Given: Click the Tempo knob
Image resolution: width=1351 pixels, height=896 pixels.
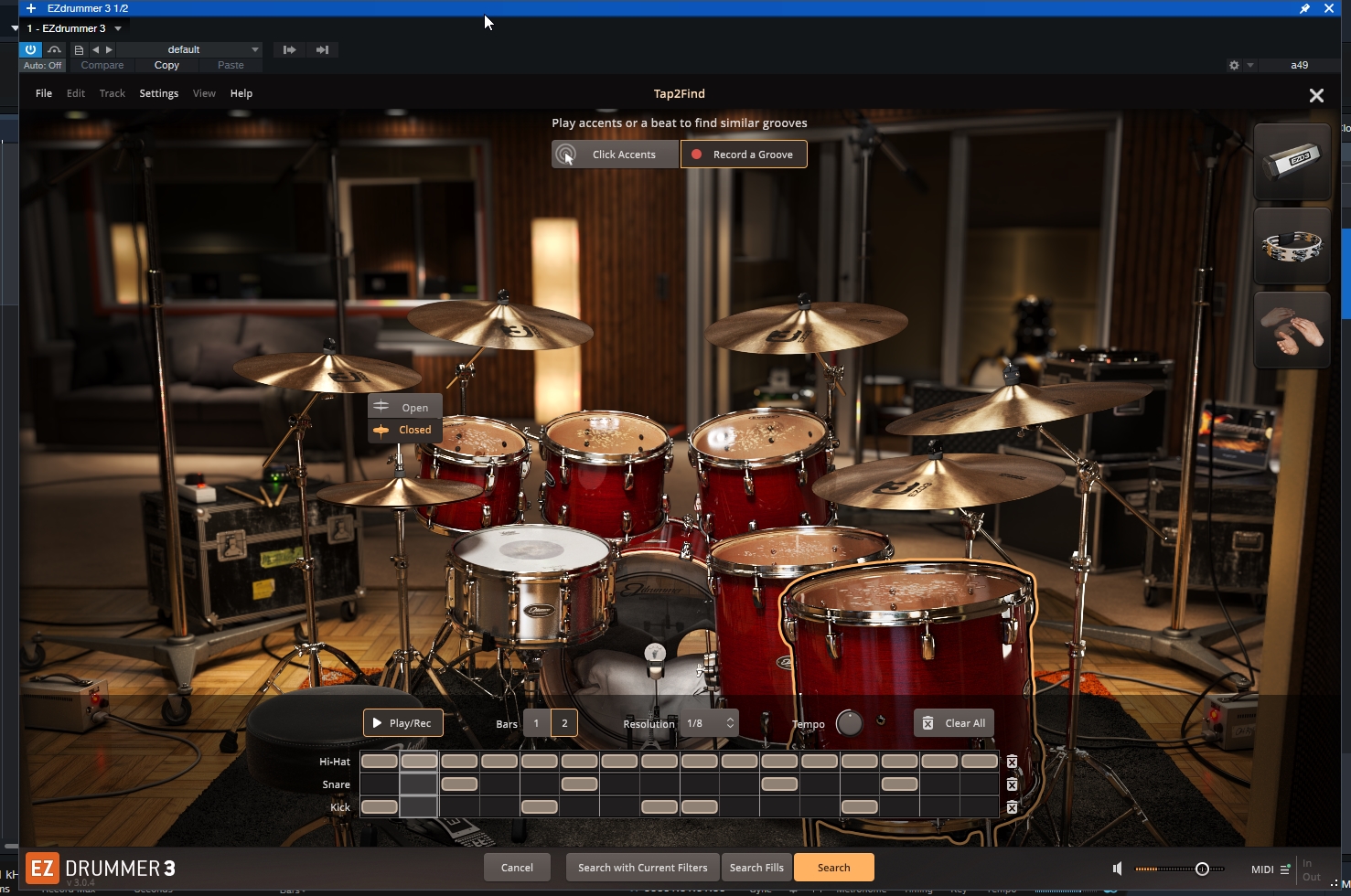Looking at the screenshot, I should (x=850, y=723).
